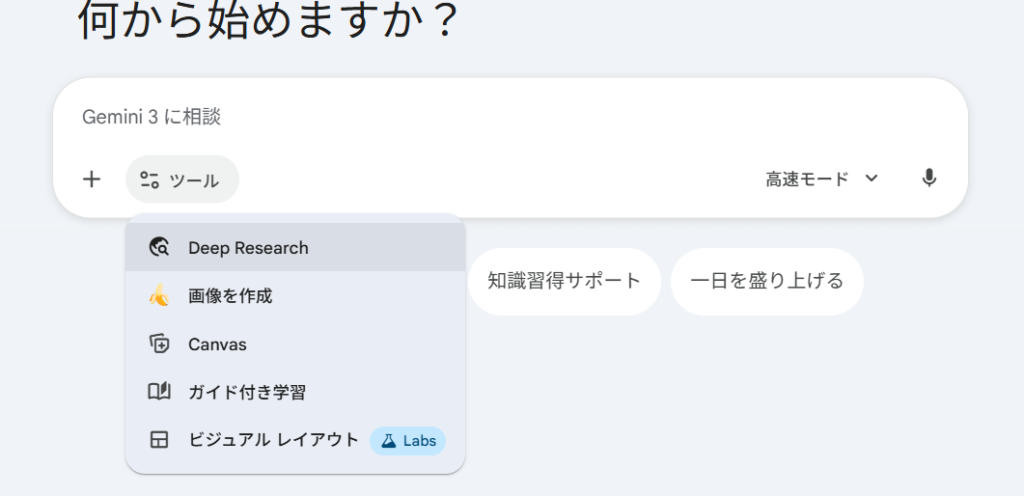Screen dimensions: 1024x496
Task: Select ビジュアル レイアウト menu item
Action: point(273,440)
